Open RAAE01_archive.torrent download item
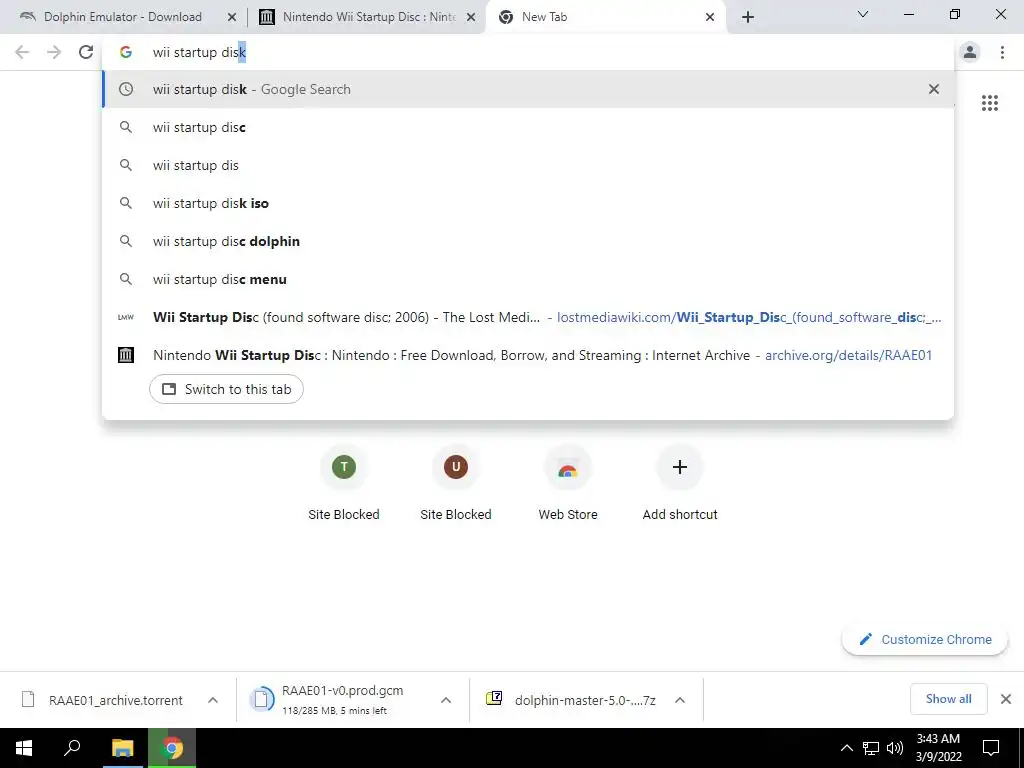 point(104,700)
